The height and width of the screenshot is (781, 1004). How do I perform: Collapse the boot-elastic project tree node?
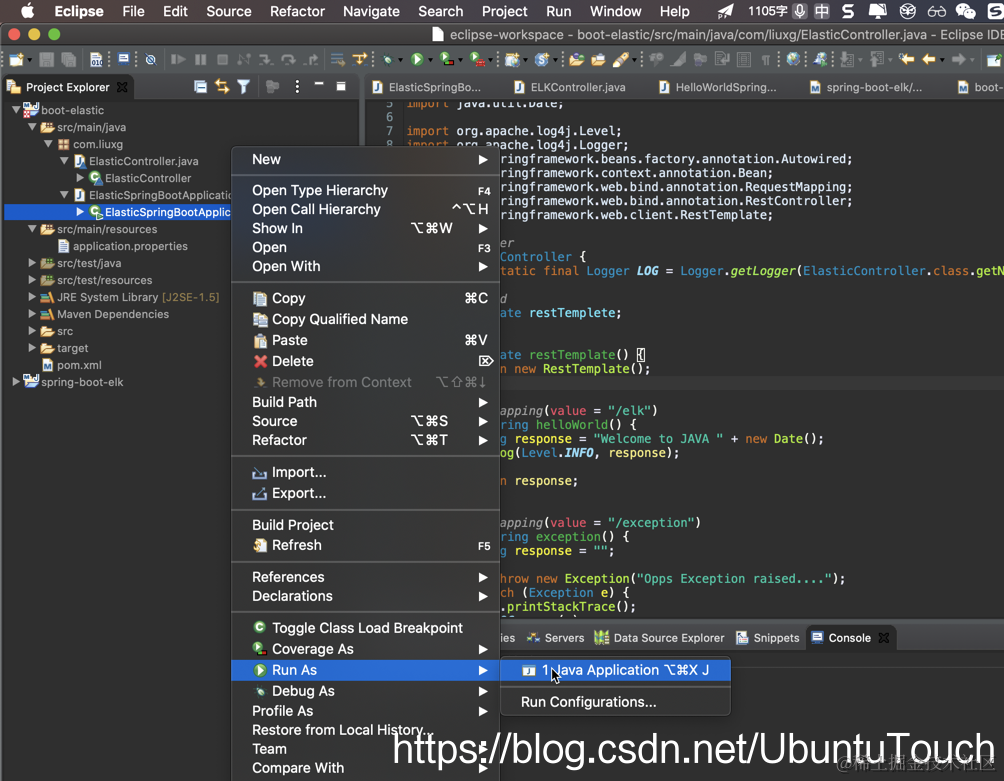[16, 110]
